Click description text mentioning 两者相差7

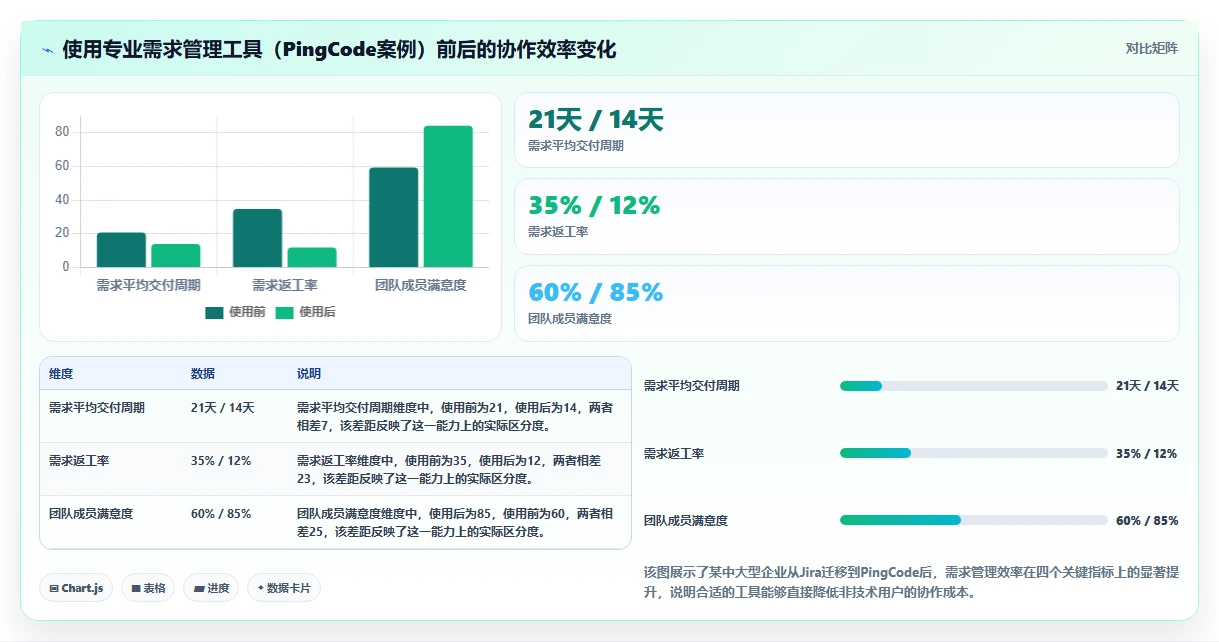[455, 416]
